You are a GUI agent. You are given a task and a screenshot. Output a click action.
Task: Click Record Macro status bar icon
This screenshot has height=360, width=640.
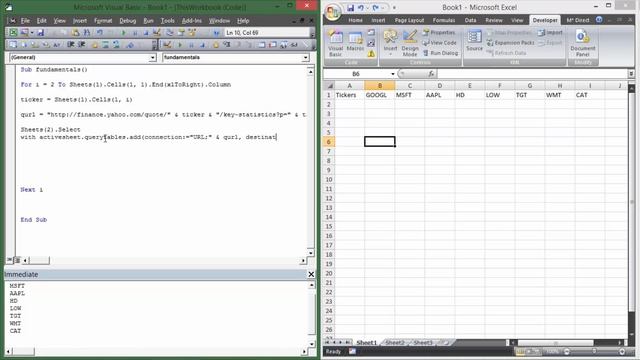click(352, 351)
